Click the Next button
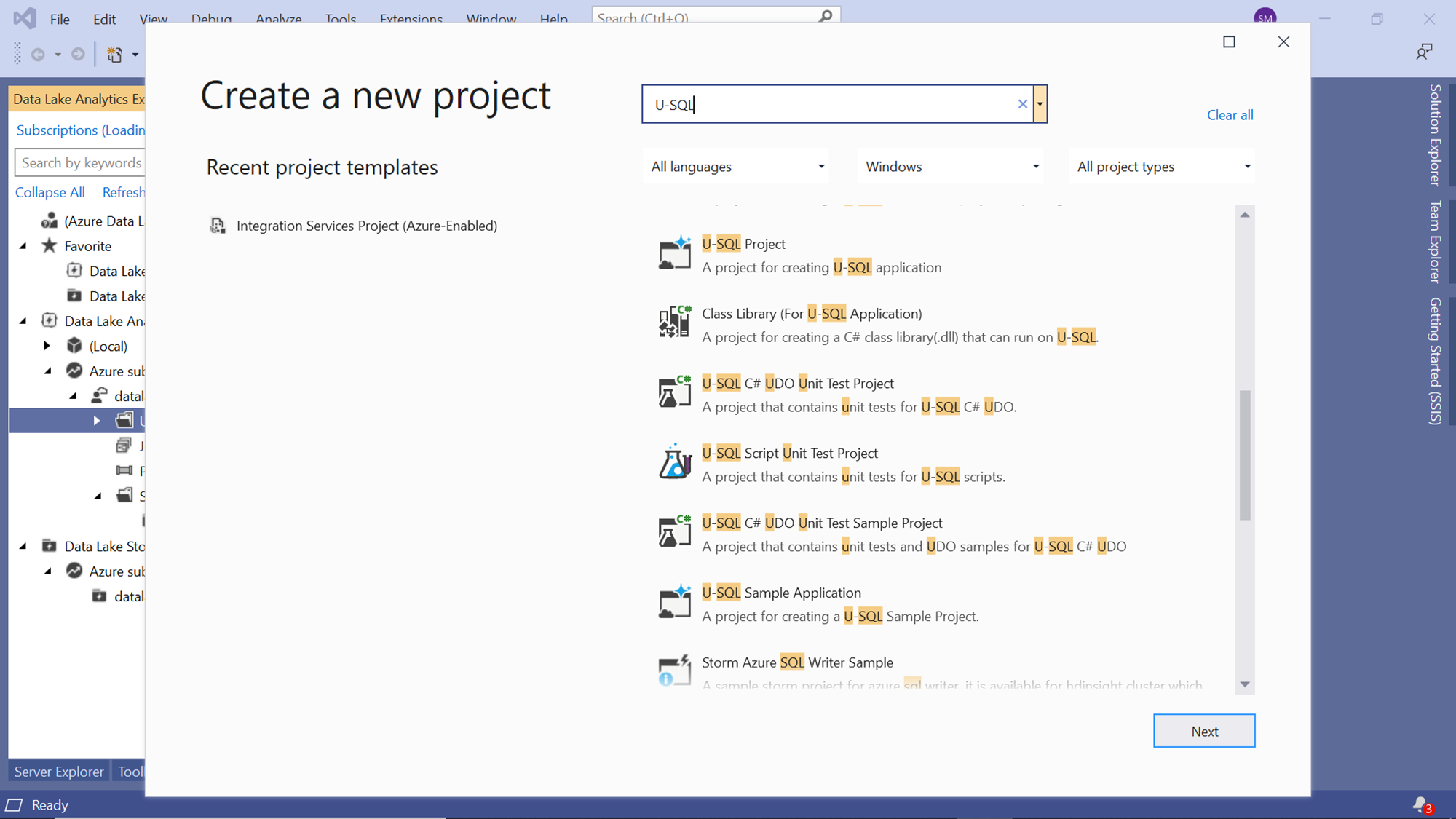The image size is (1456, 819). pos(1204,731)
